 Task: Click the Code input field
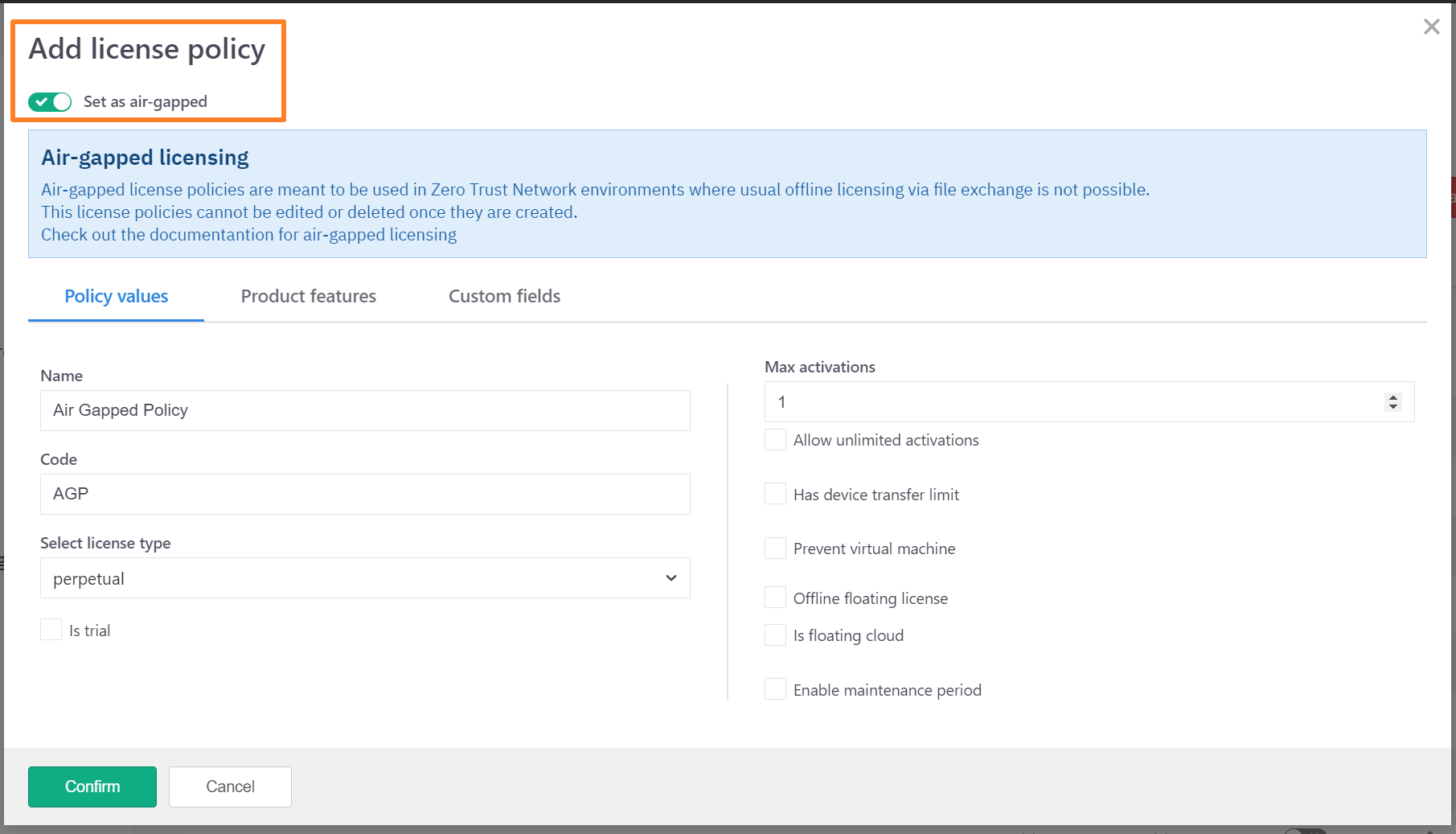click(x=365, y=494)
